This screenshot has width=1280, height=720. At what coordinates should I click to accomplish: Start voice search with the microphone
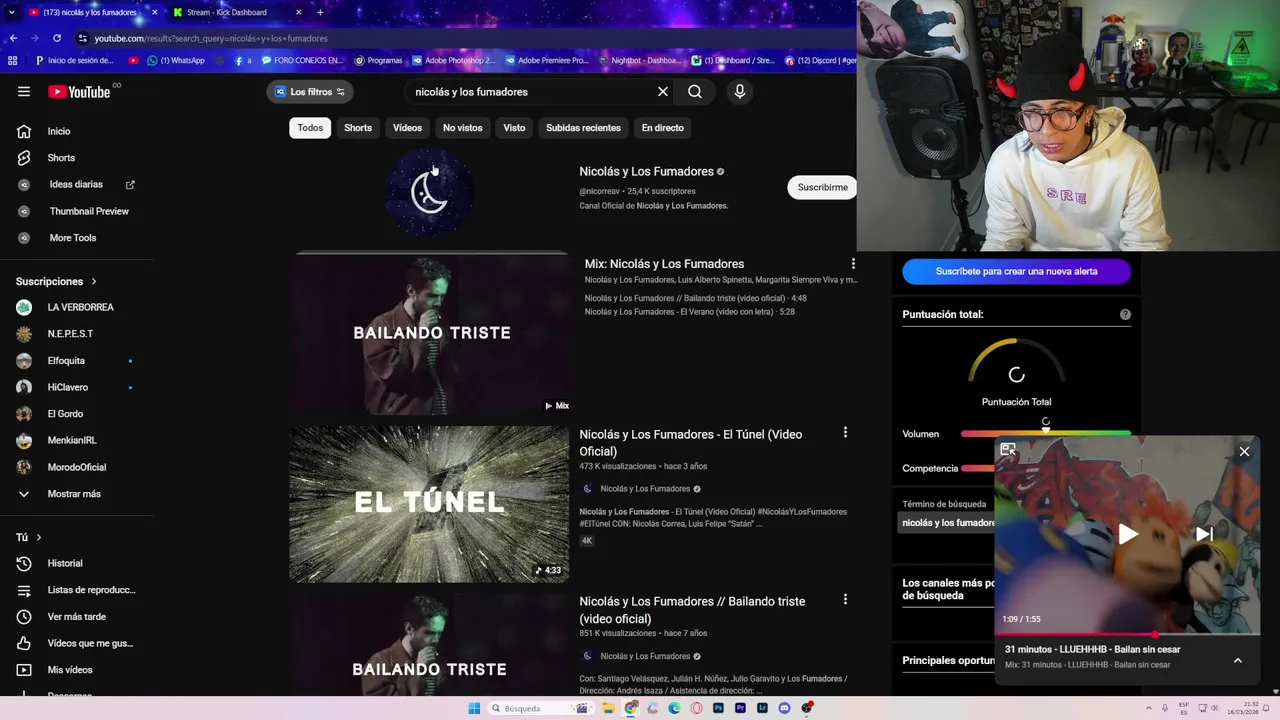pos(740,92)
